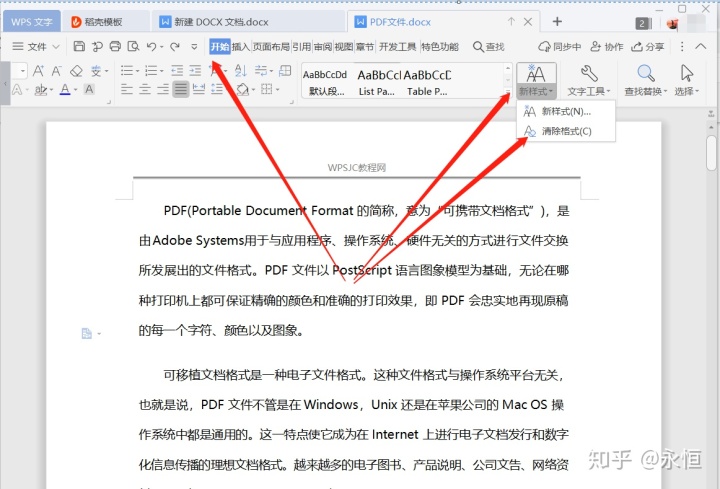Screen dimensions: 720x489
Task: Increase font size with the A+ icon
Action: pyautogui.click(x=39, y=71)
